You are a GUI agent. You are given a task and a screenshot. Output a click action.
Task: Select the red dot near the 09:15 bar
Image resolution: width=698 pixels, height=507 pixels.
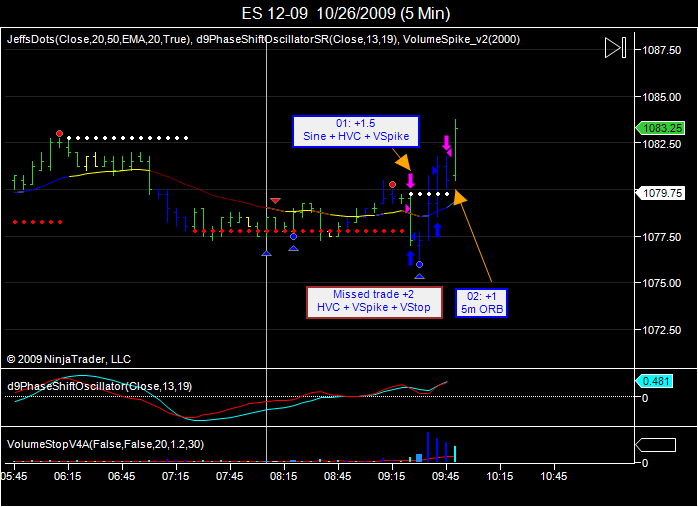point(392,184)
